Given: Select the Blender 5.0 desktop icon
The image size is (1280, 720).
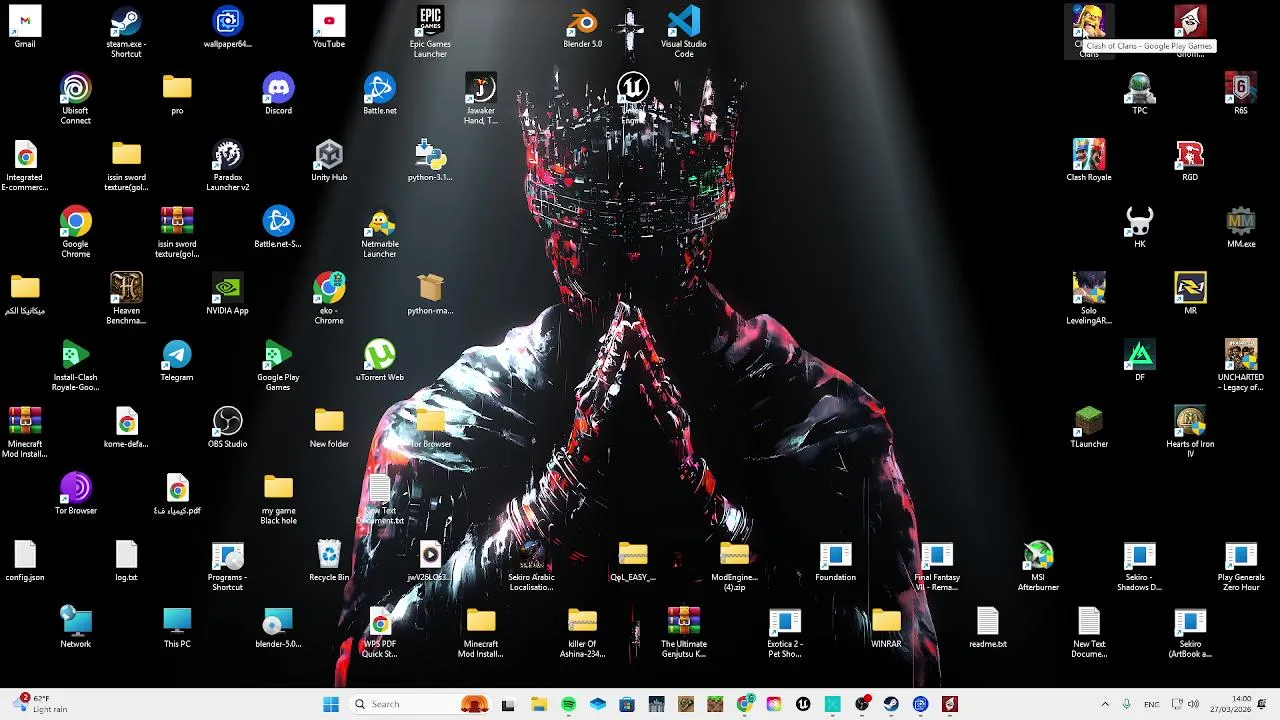Looking at the screenshot, I should point(582,28).
